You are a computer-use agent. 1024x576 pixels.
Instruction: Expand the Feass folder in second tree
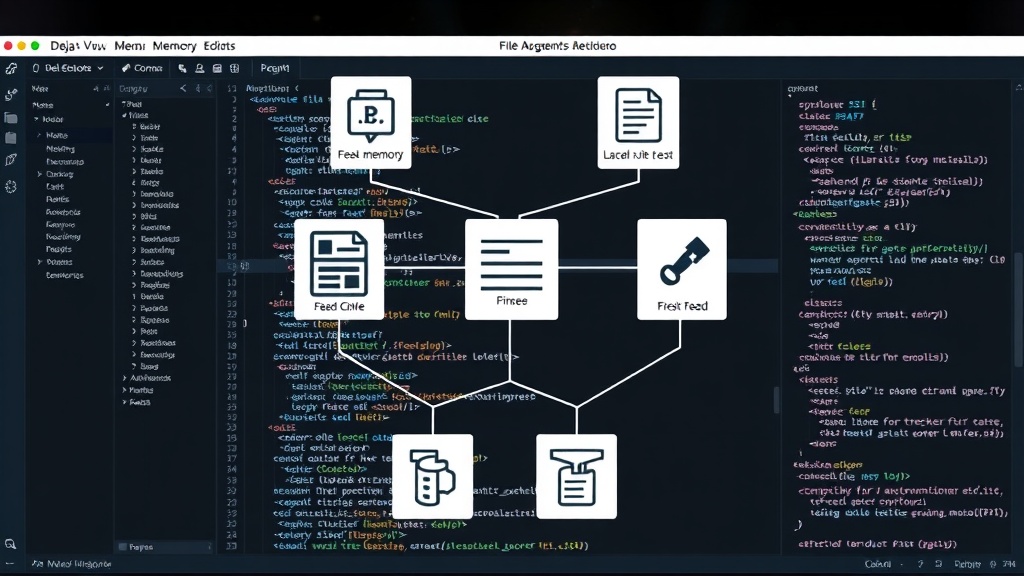tap(125, 402)
